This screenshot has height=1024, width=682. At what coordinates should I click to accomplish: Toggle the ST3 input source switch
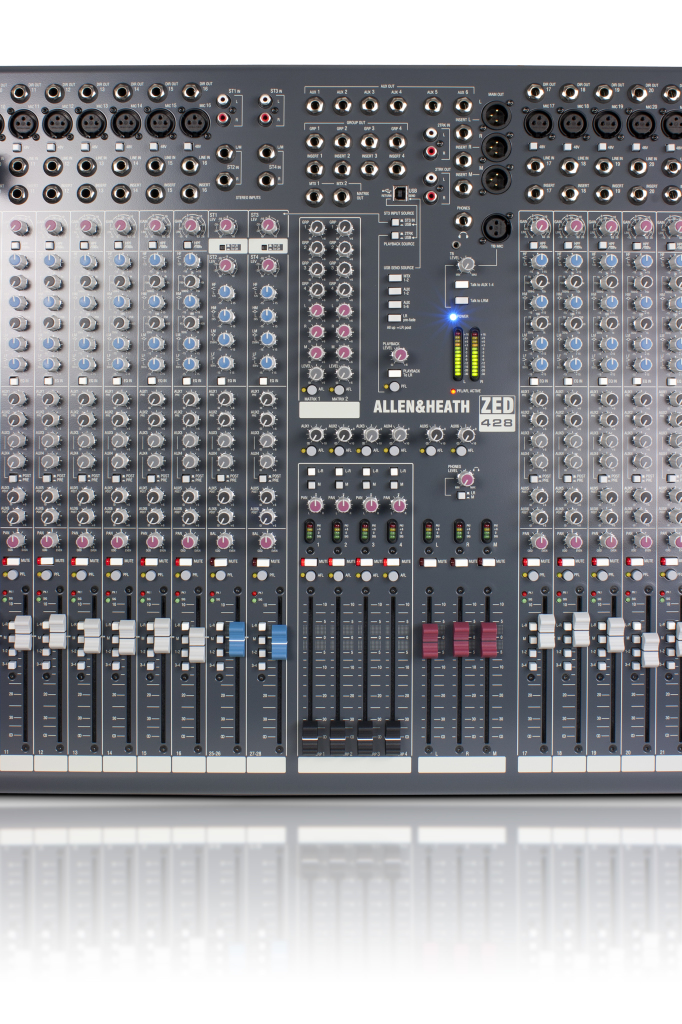point(395,221)
